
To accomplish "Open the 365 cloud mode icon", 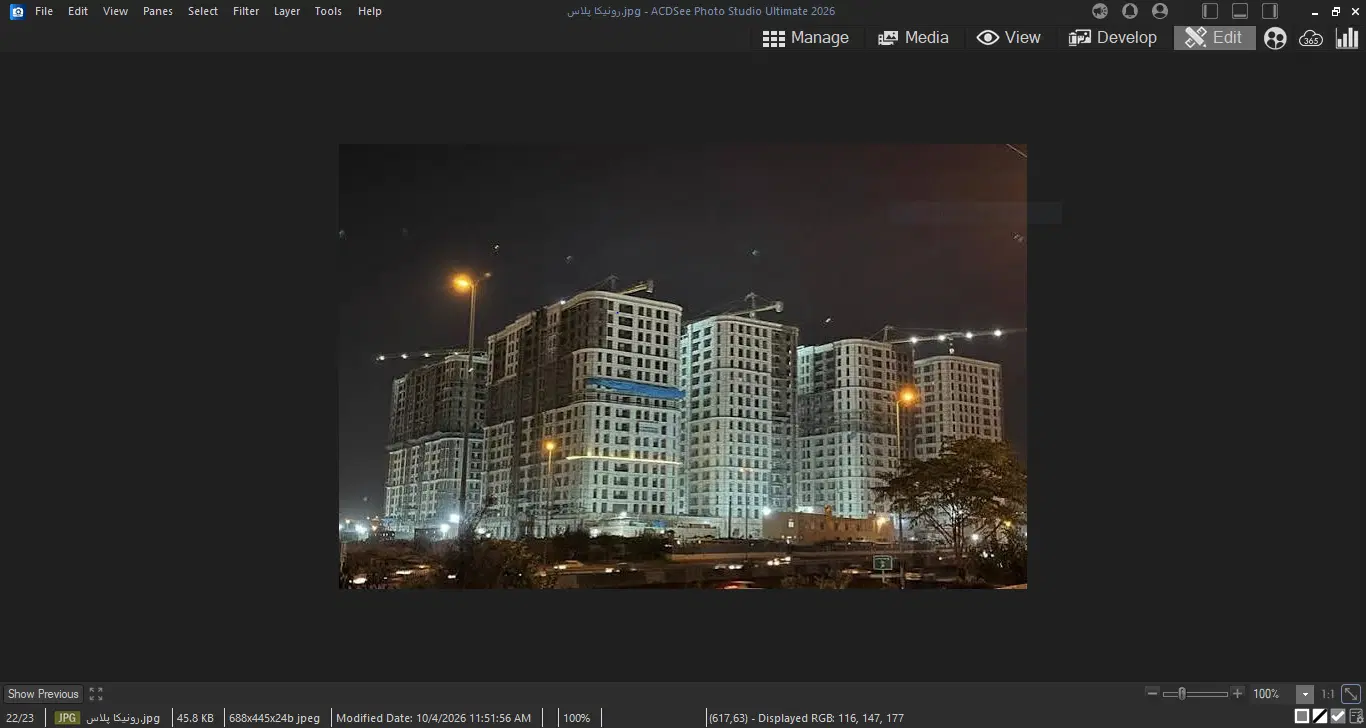I will point(1311,38).
